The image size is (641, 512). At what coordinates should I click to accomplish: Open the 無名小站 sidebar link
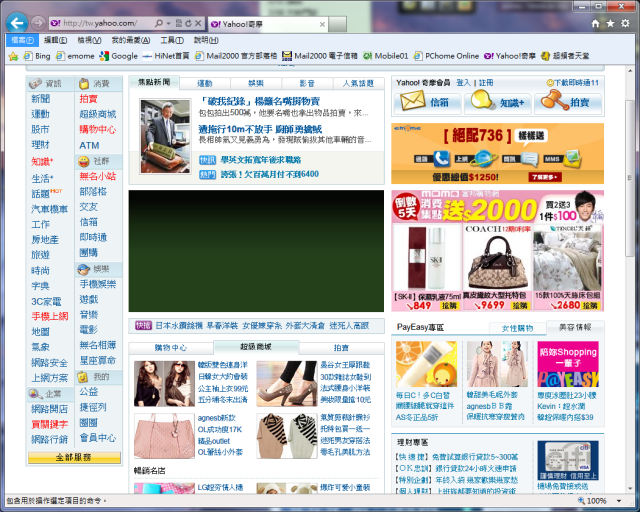(98, 176)
